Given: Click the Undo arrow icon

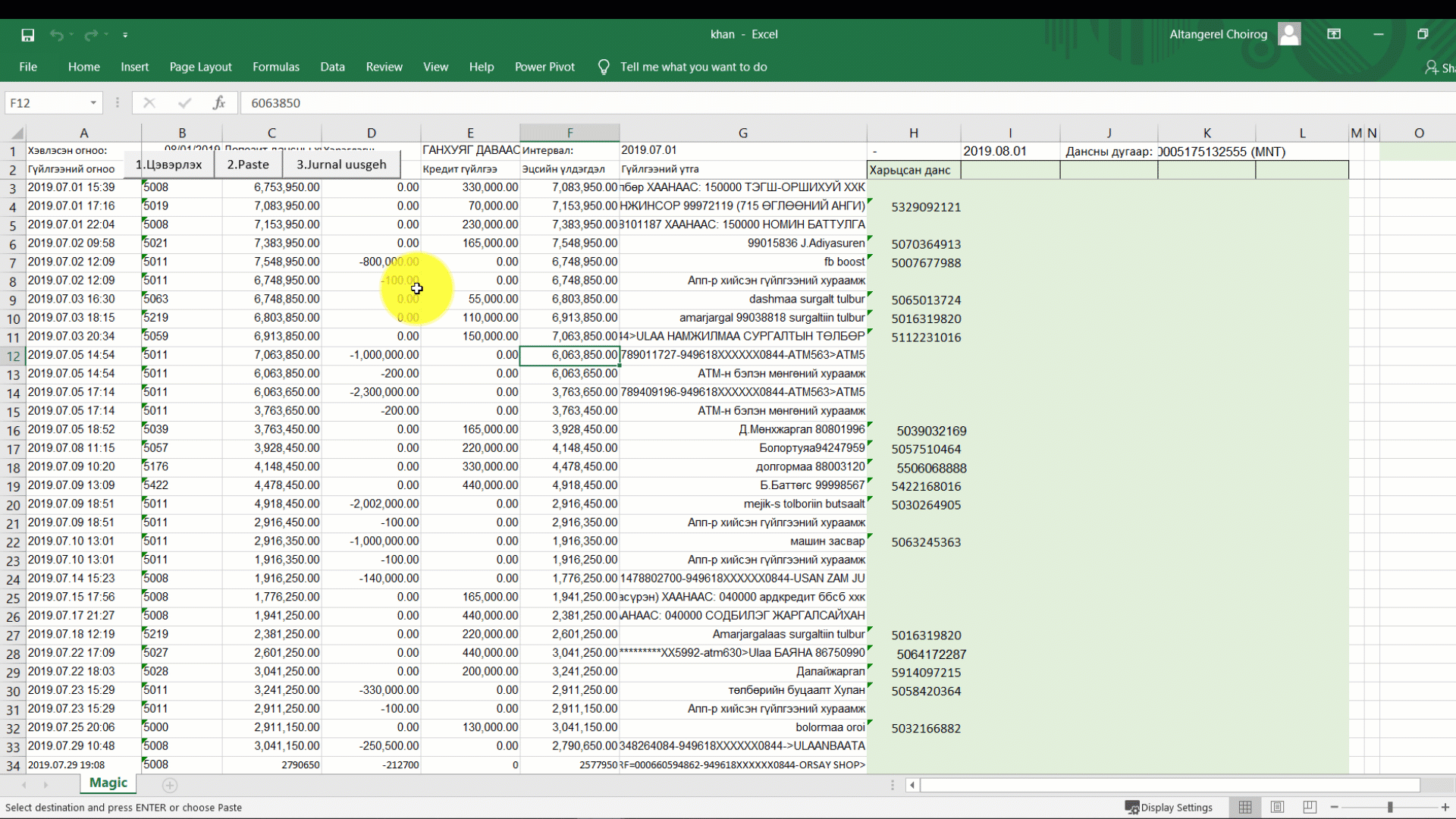Looking at the screenshot, I should (56, 35).
